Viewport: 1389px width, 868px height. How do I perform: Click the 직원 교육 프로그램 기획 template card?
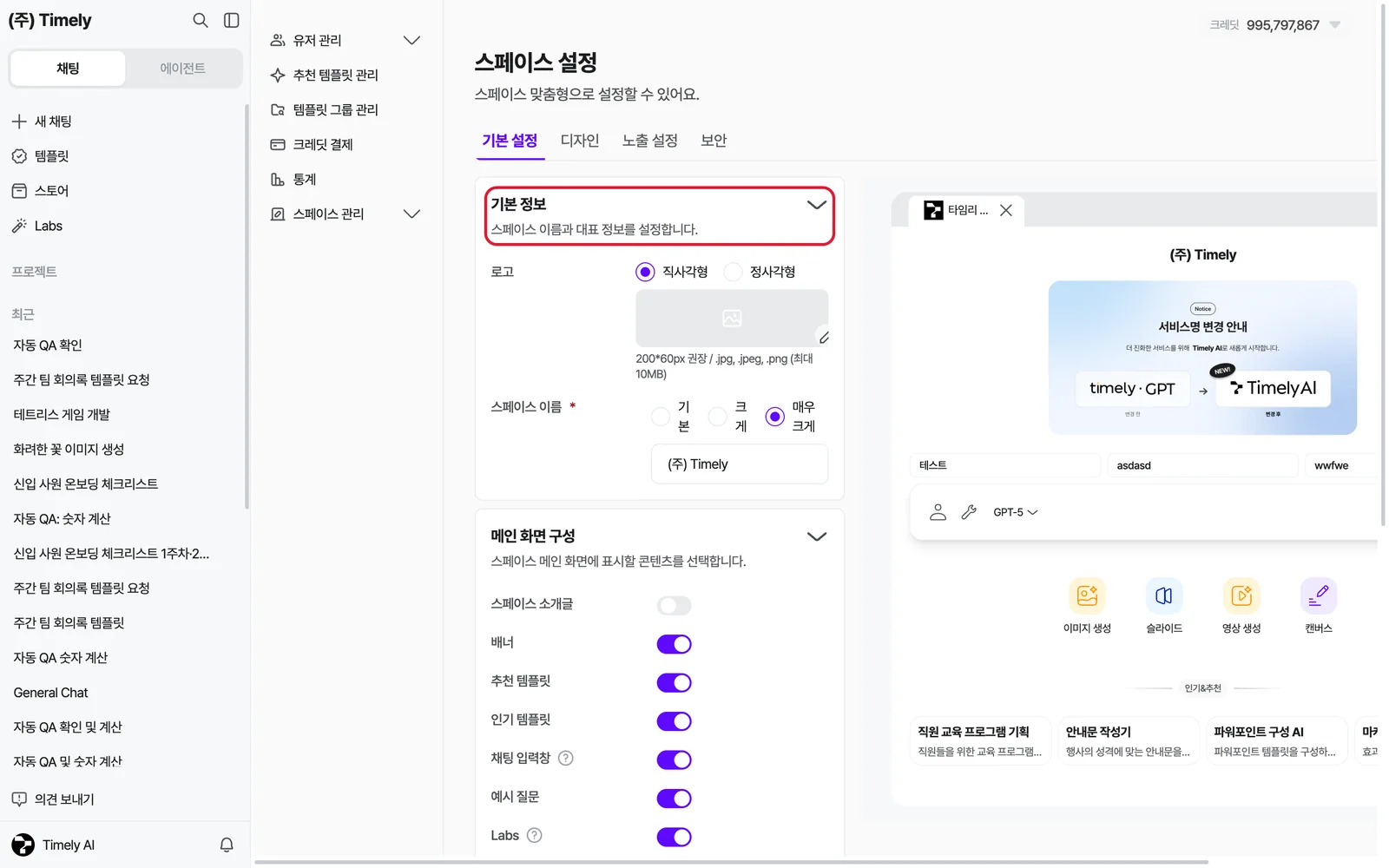click(x=980, y=740)
